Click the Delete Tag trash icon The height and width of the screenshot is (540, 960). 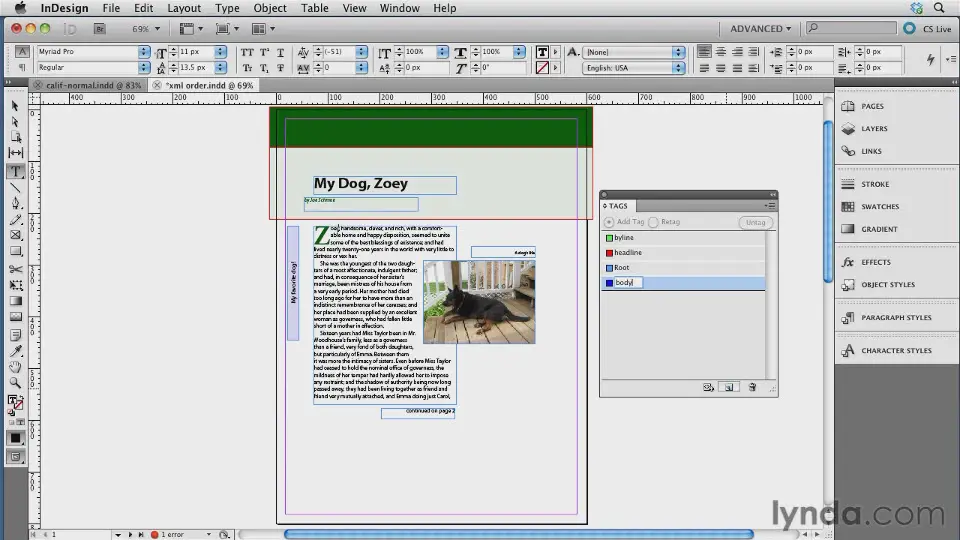[x=752, y=387]
